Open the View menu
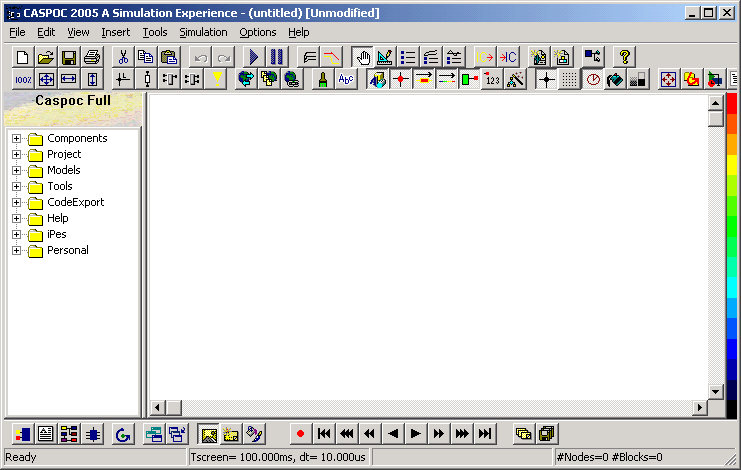The width and height of the screenshot is (741, 470). click(78, 32)
